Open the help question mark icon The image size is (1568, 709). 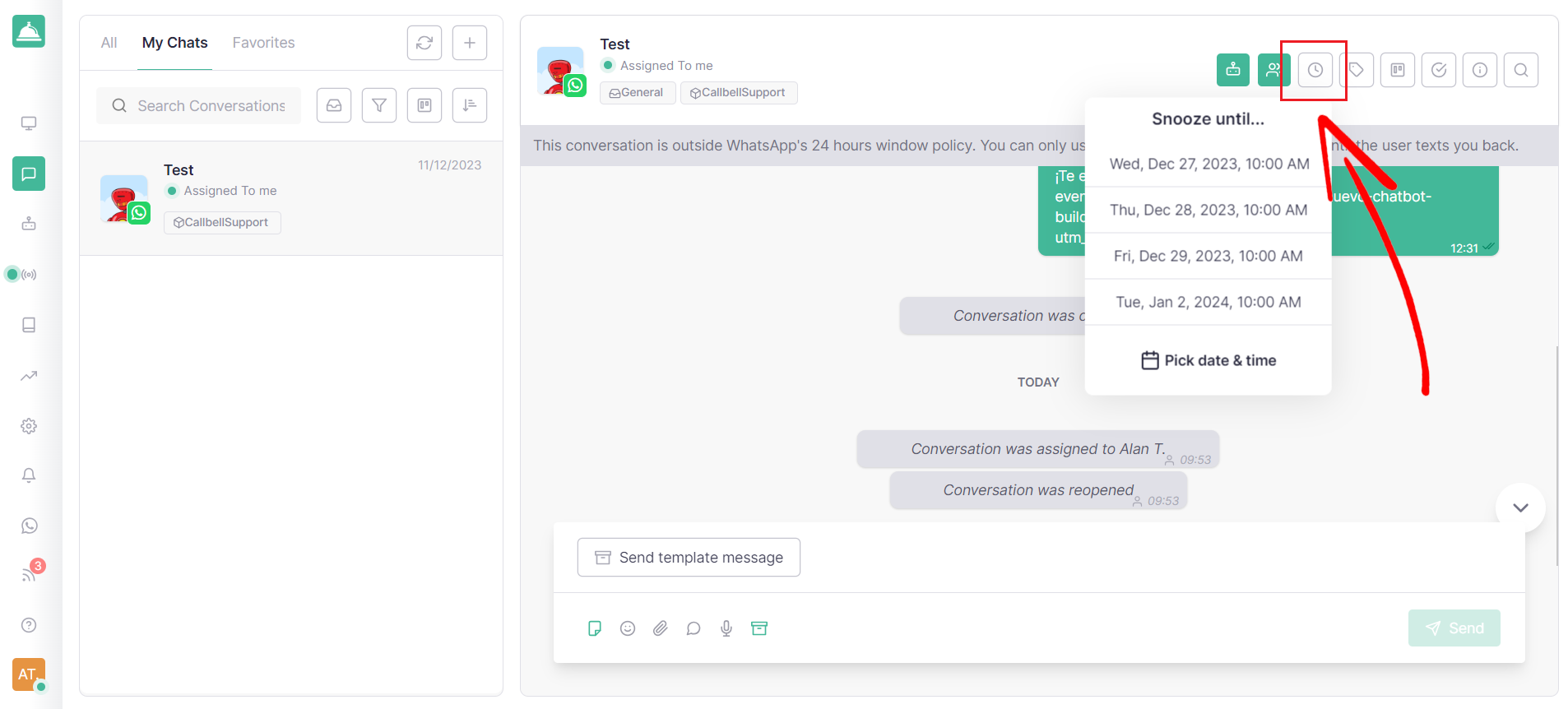click(x=29, y=625)
